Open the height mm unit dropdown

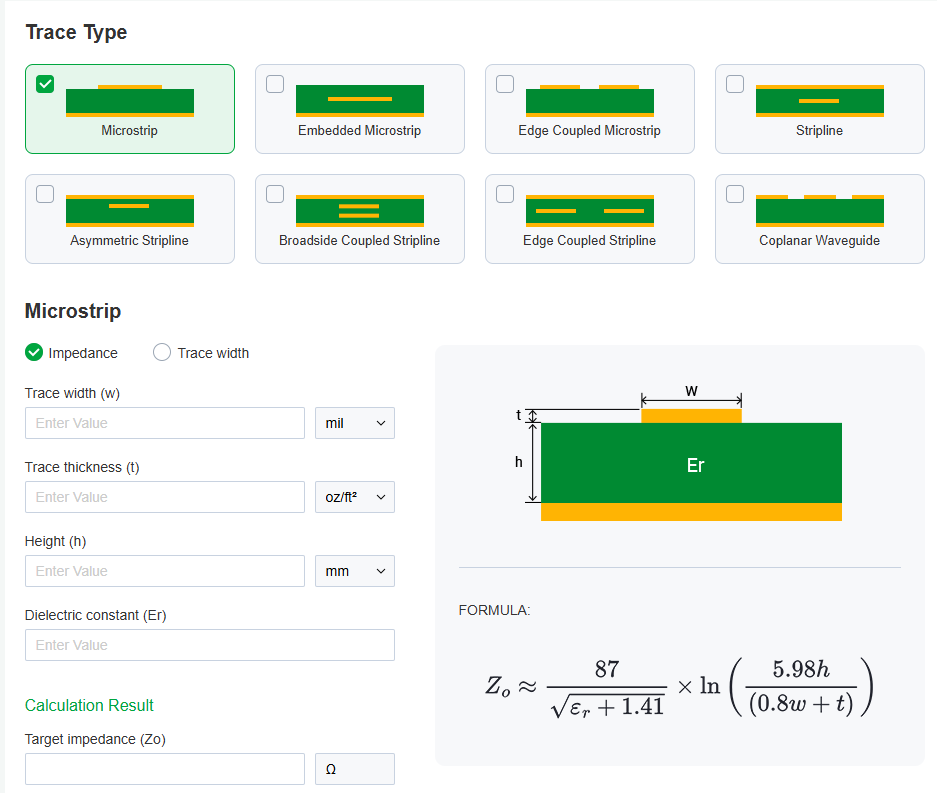tap(355, 571)
